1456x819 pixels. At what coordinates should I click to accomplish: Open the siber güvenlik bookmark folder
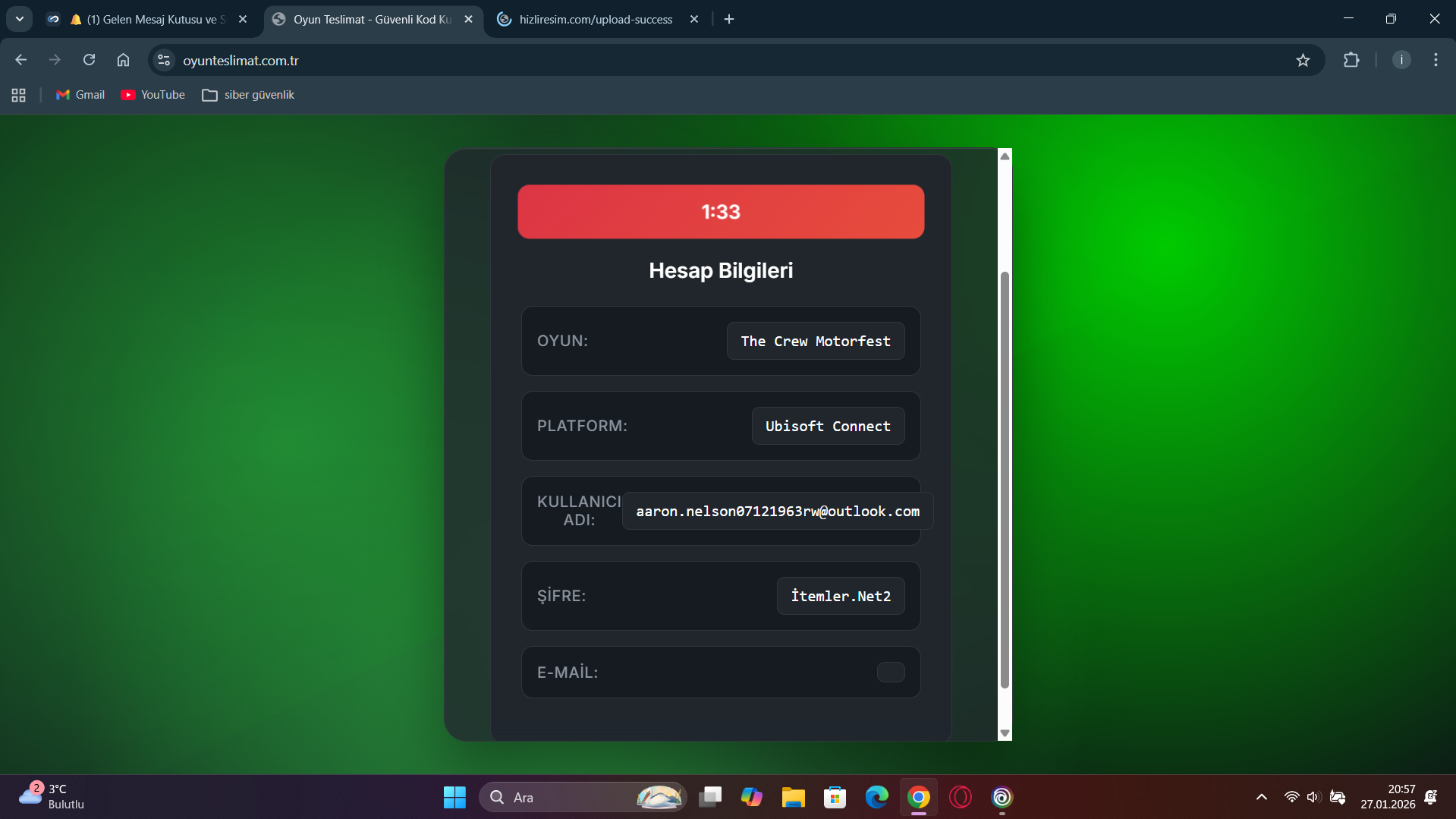(248, 95)
